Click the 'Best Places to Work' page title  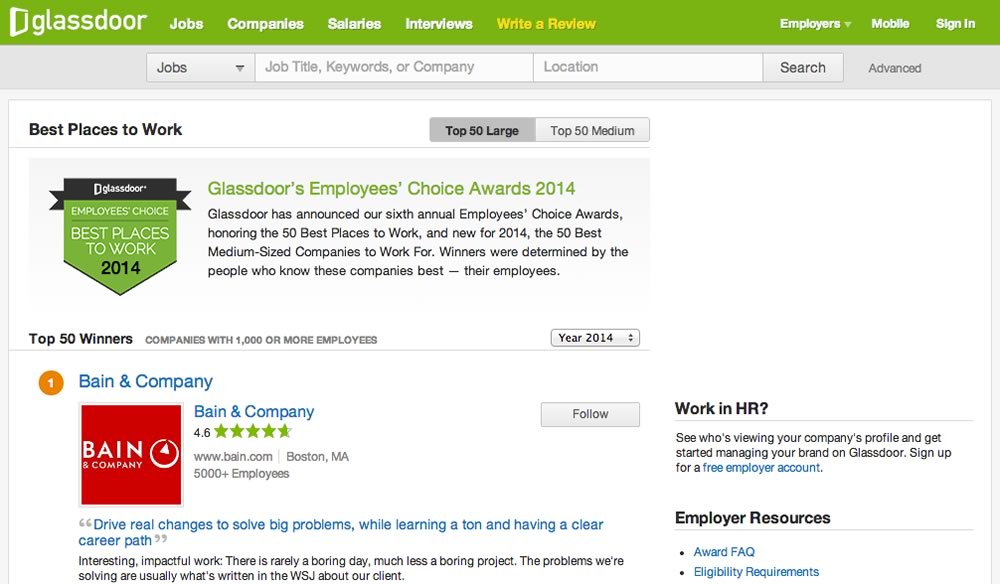tap(105, 129)
